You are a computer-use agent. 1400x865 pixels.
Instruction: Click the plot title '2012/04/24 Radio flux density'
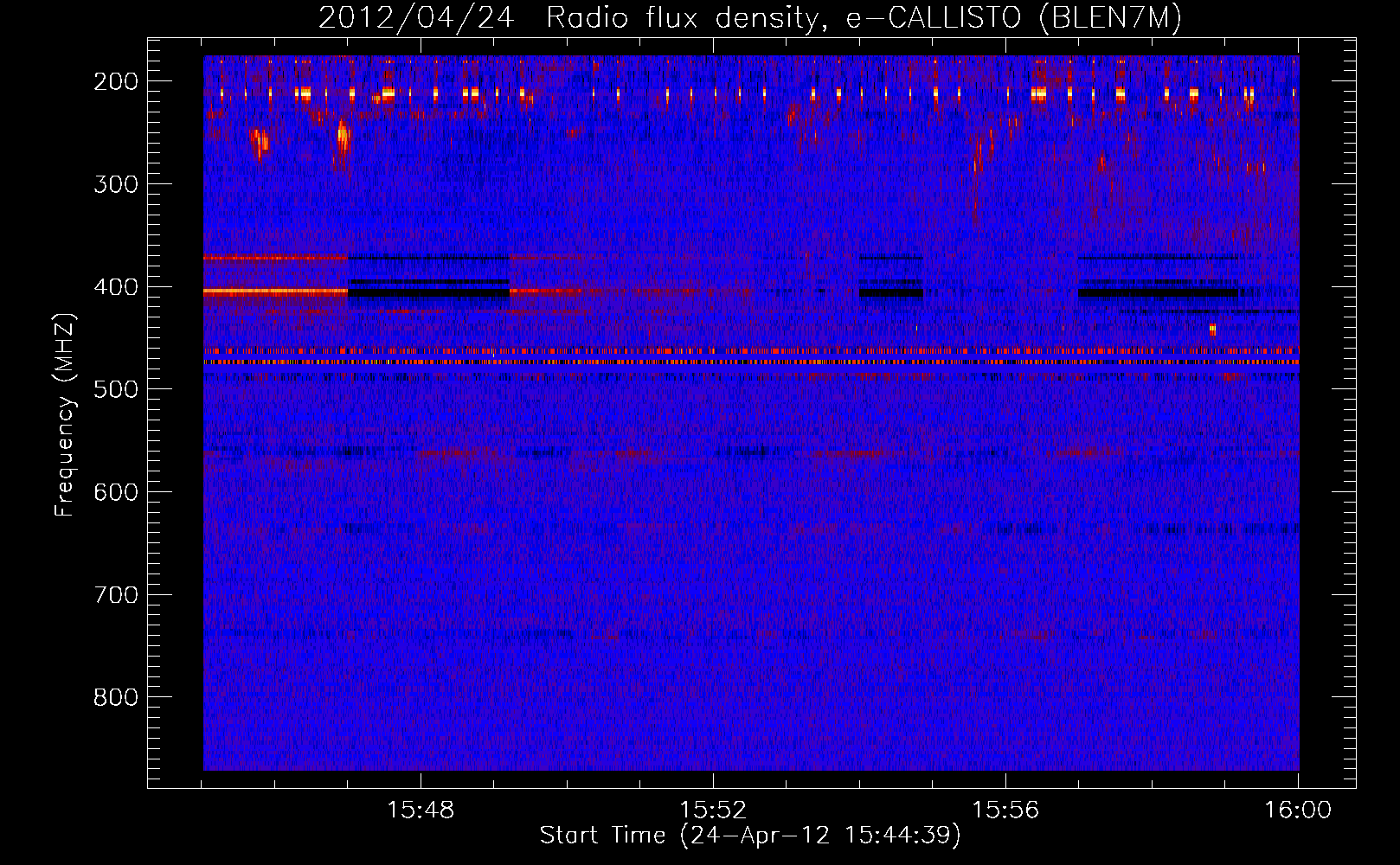750,17
